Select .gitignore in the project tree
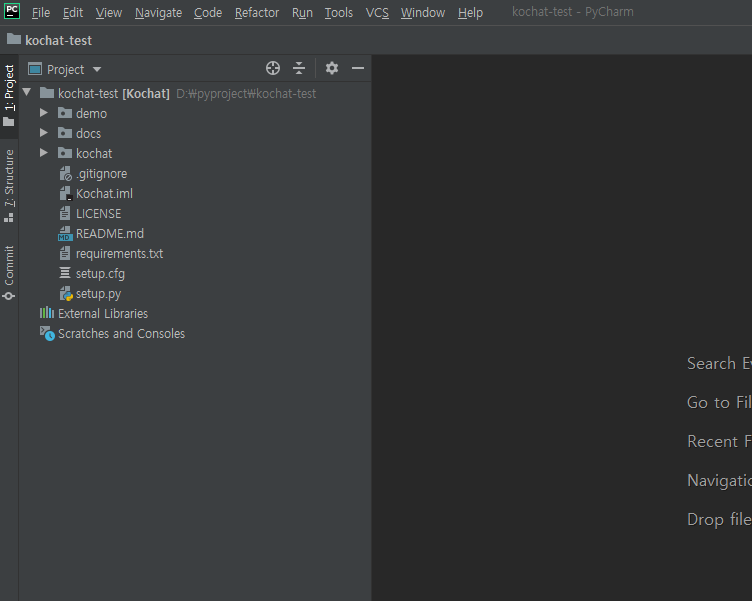The height and width of the screenshot is (601, 752). point(102,174)
